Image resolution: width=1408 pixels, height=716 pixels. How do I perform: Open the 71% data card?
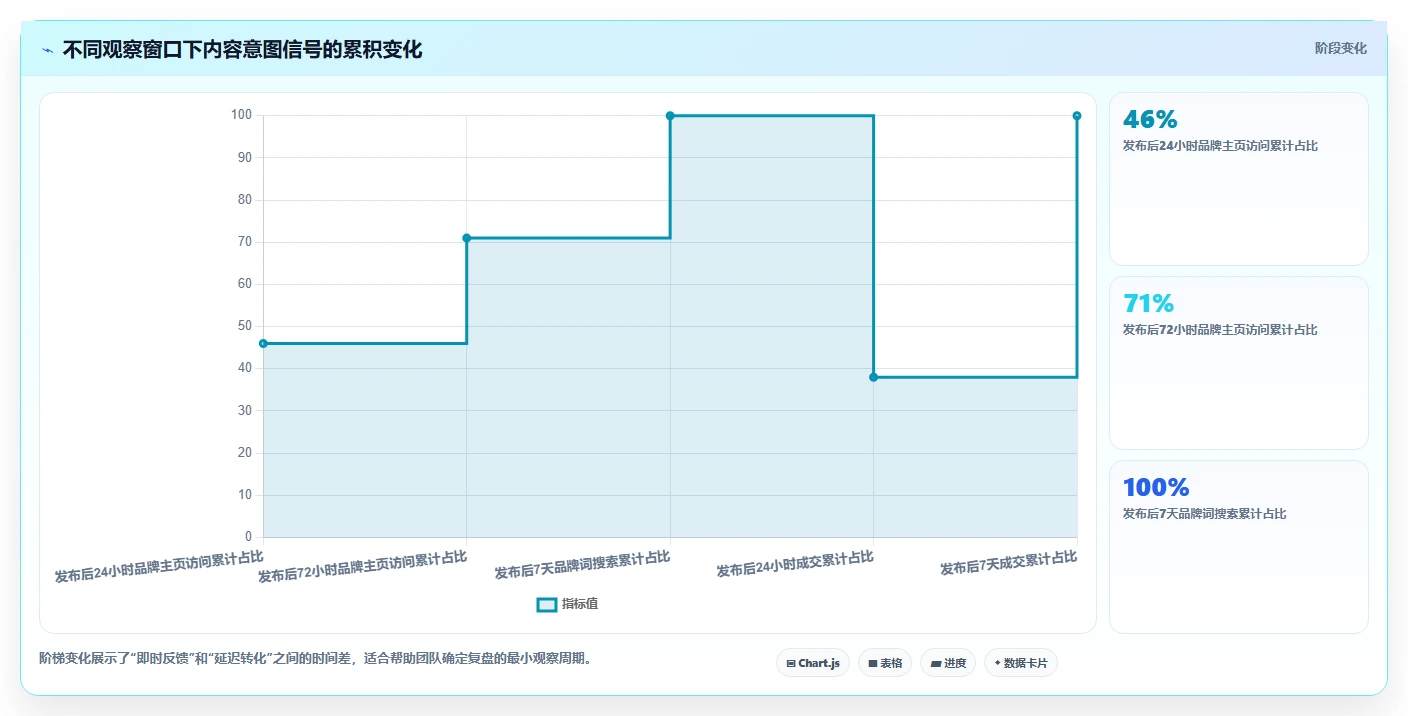(1239, 363)
